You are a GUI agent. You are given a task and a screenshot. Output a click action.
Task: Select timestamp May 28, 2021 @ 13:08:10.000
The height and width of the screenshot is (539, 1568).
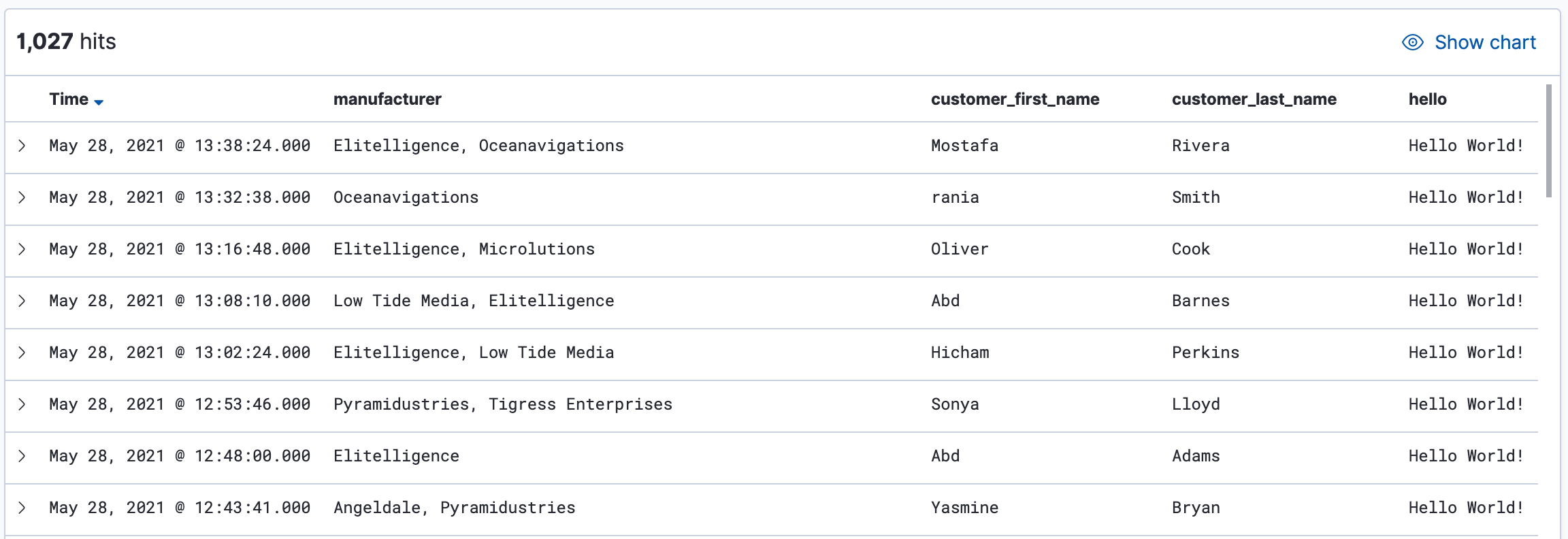[x=180, y=301]
